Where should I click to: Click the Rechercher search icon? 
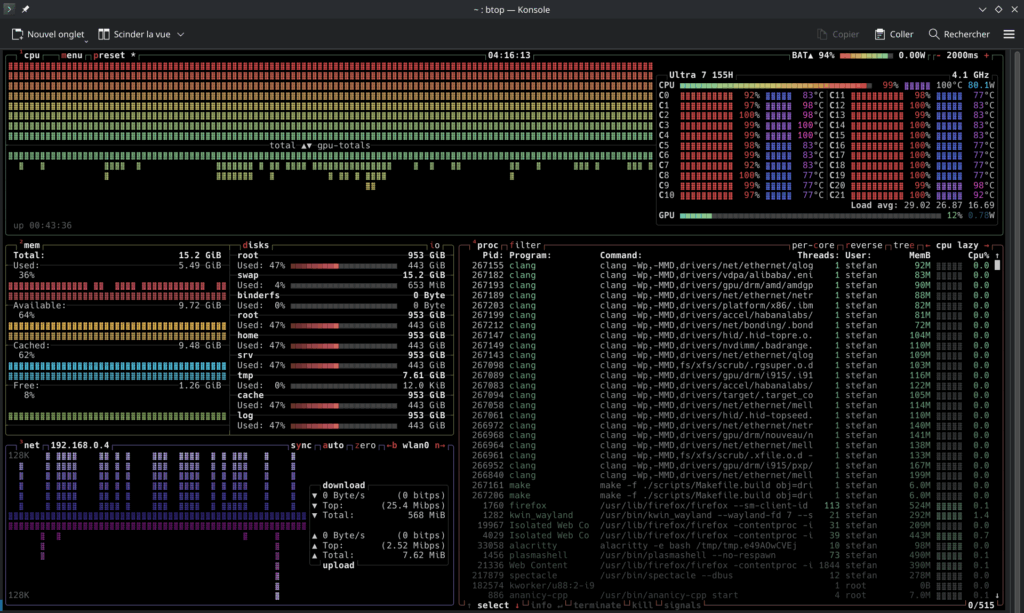click(x=934, y=34)
